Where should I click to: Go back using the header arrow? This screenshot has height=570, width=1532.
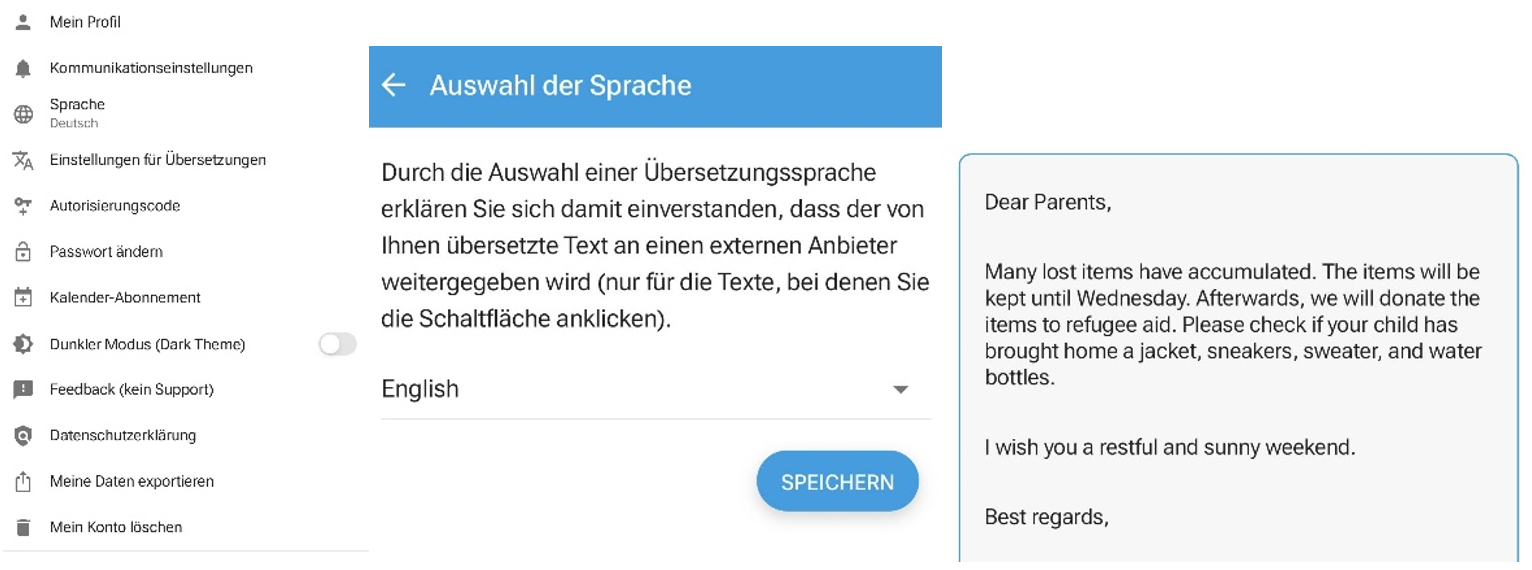coord(394,85)
